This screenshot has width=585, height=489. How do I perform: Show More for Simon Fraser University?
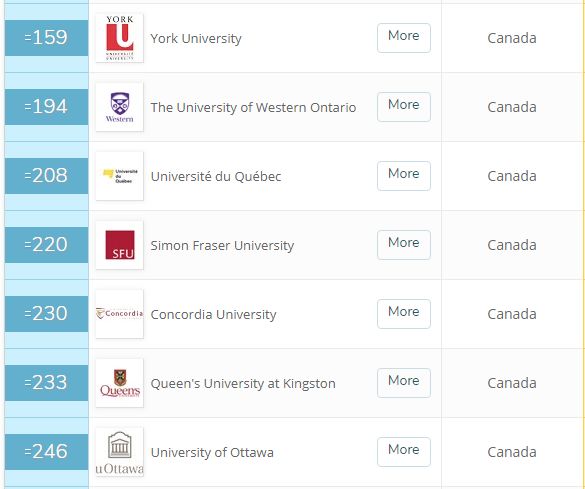click(404, 245)
